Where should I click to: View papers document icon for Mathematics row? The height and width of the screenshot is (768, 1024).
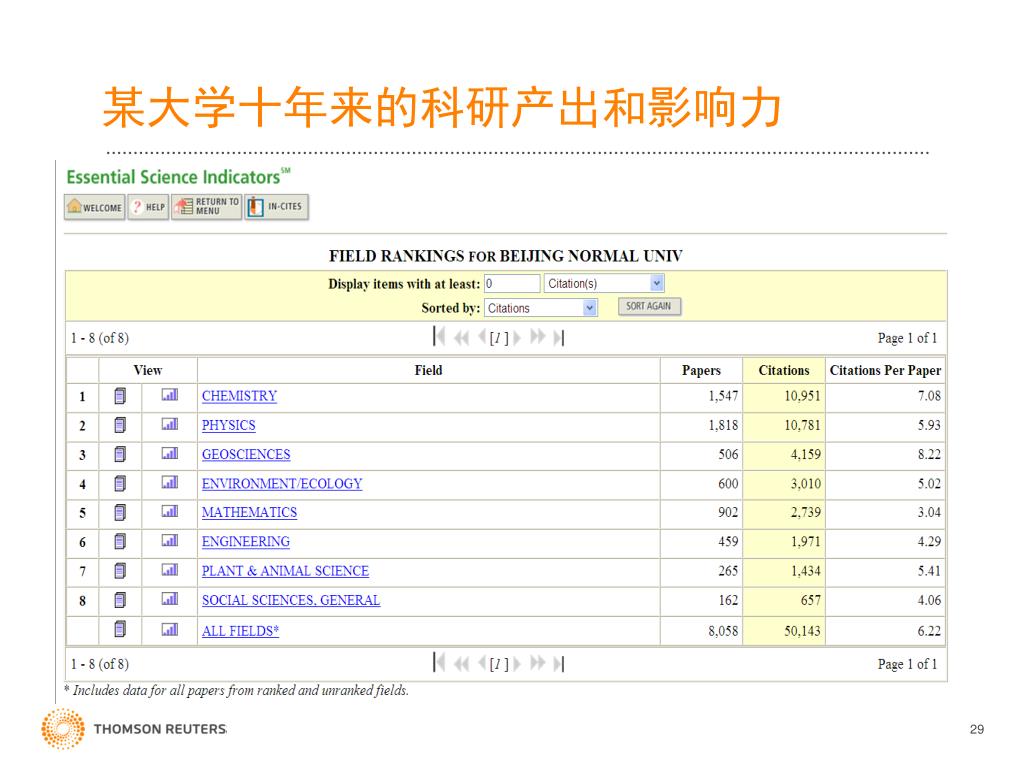pyautogui.click(x=120, y=513)
